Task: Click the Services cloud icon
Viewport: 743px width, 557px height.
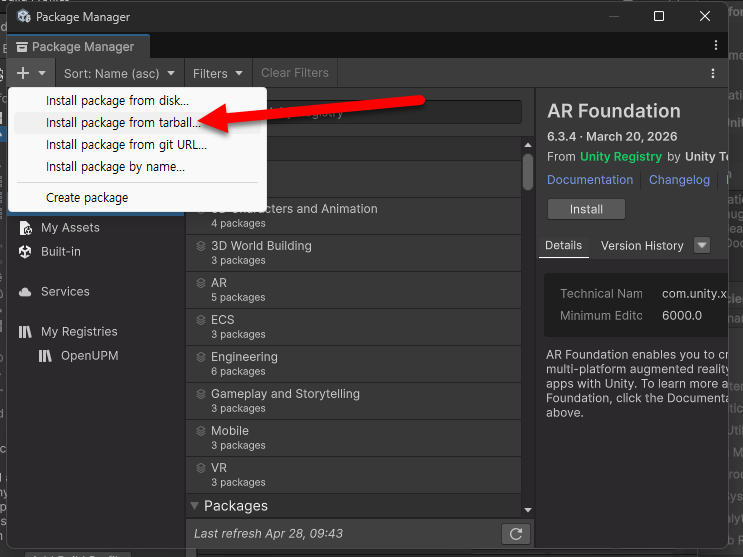Action: [x=25, y=292]
